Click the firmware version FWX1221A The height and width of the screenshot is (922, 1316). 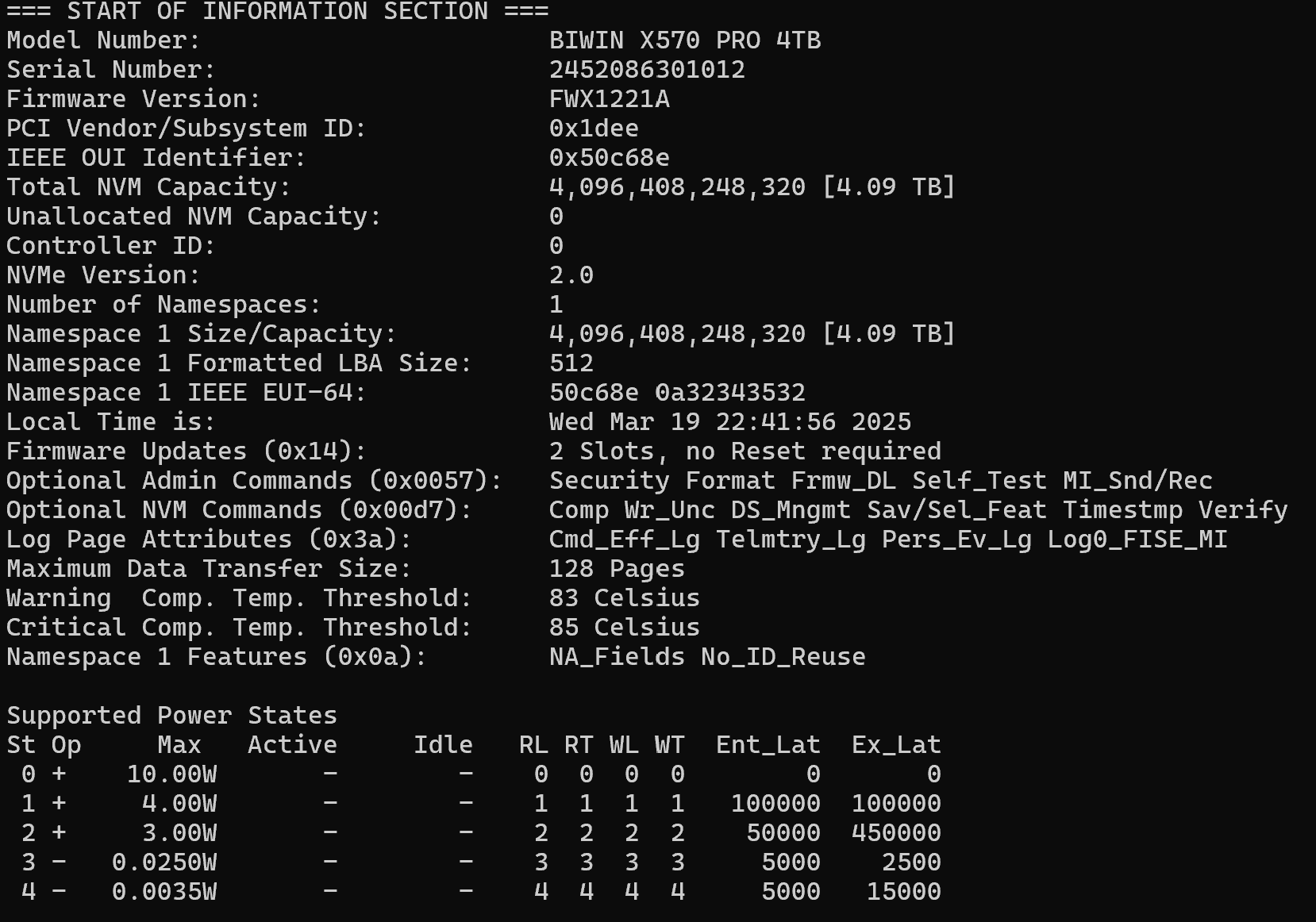pyautogui.click(x=609, y=99)
